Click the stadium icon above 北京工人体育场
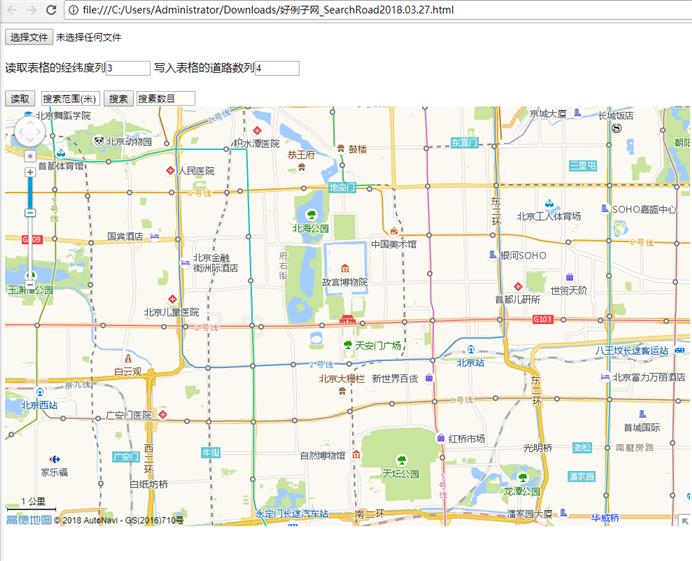The height and width of the screenshot is (561, 692). tap(549, 204)
